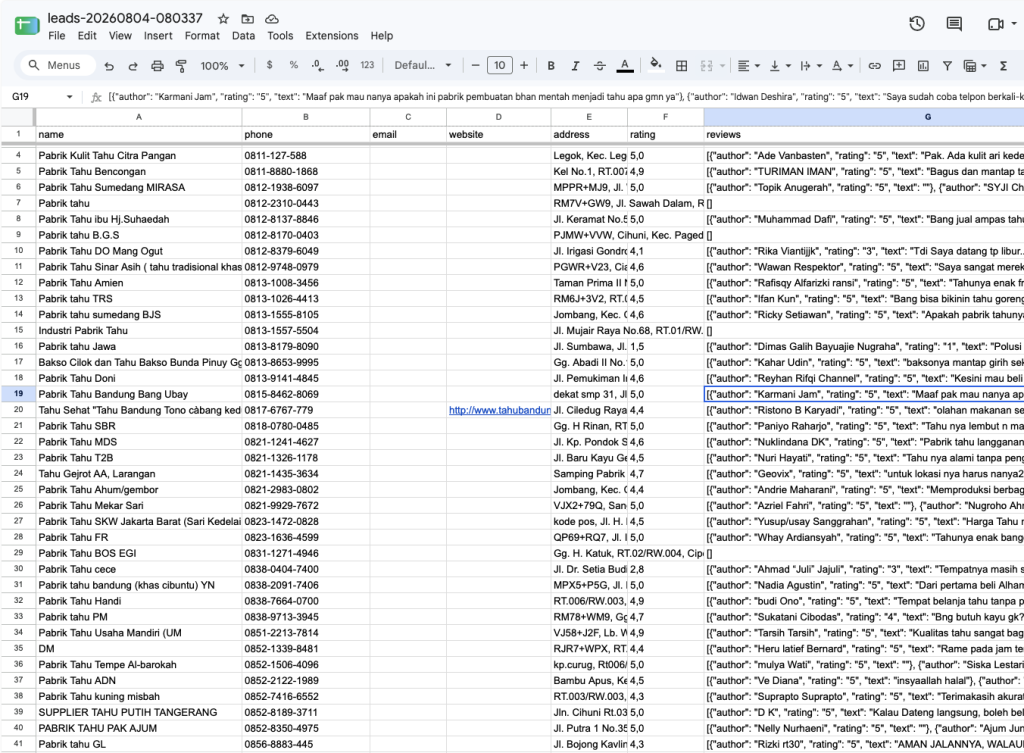Toggle italic formatting
The width and height of the screenshot is (1024, 753).
click(575, 65)
